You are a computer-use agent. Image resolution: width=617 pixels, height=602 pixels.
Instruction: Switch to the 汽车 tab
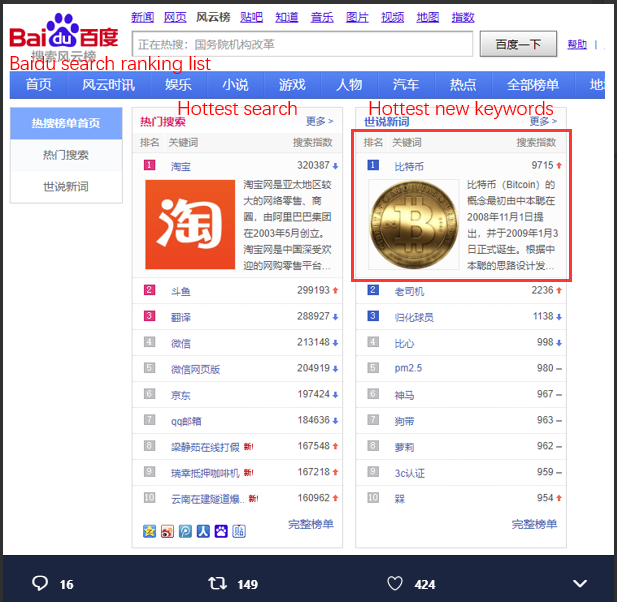(406, 85)
